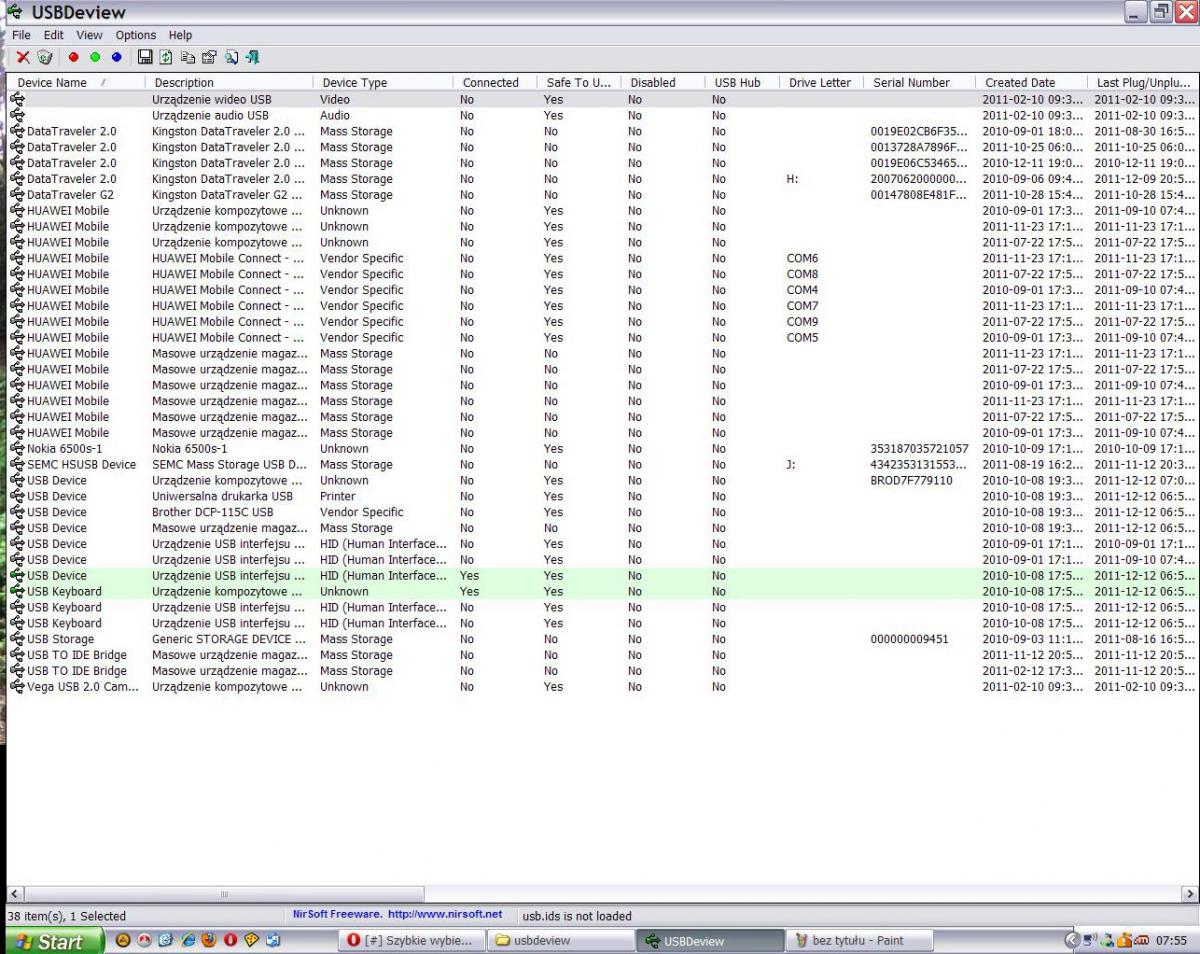The width and height of the screenshot is (1200, 954).
Task: Click the horizontal scrollbar thumb
Action: pyautogui.click(x=224, y=894)
